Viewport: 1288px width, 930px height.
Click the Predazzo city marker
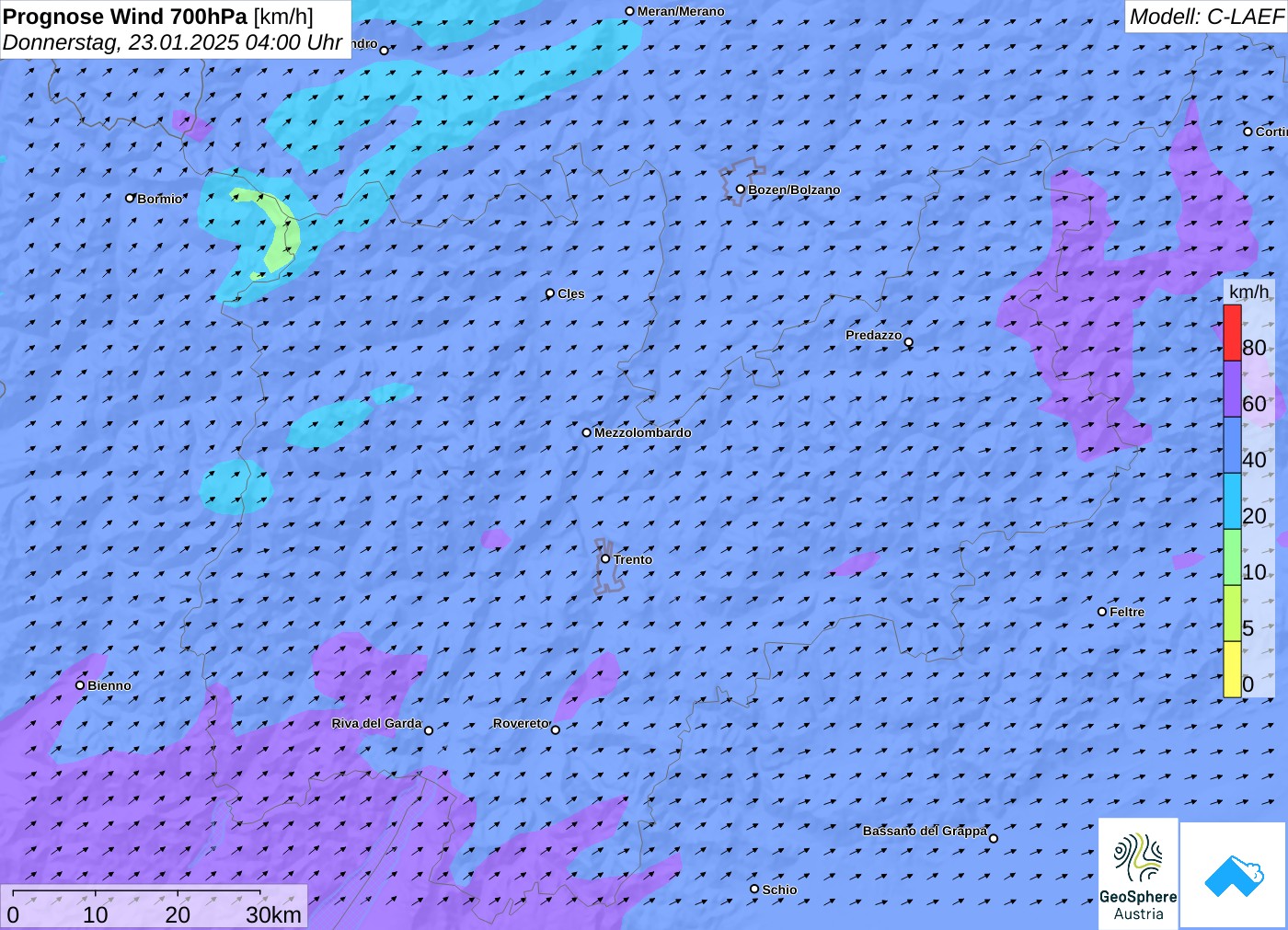(909, 342)
